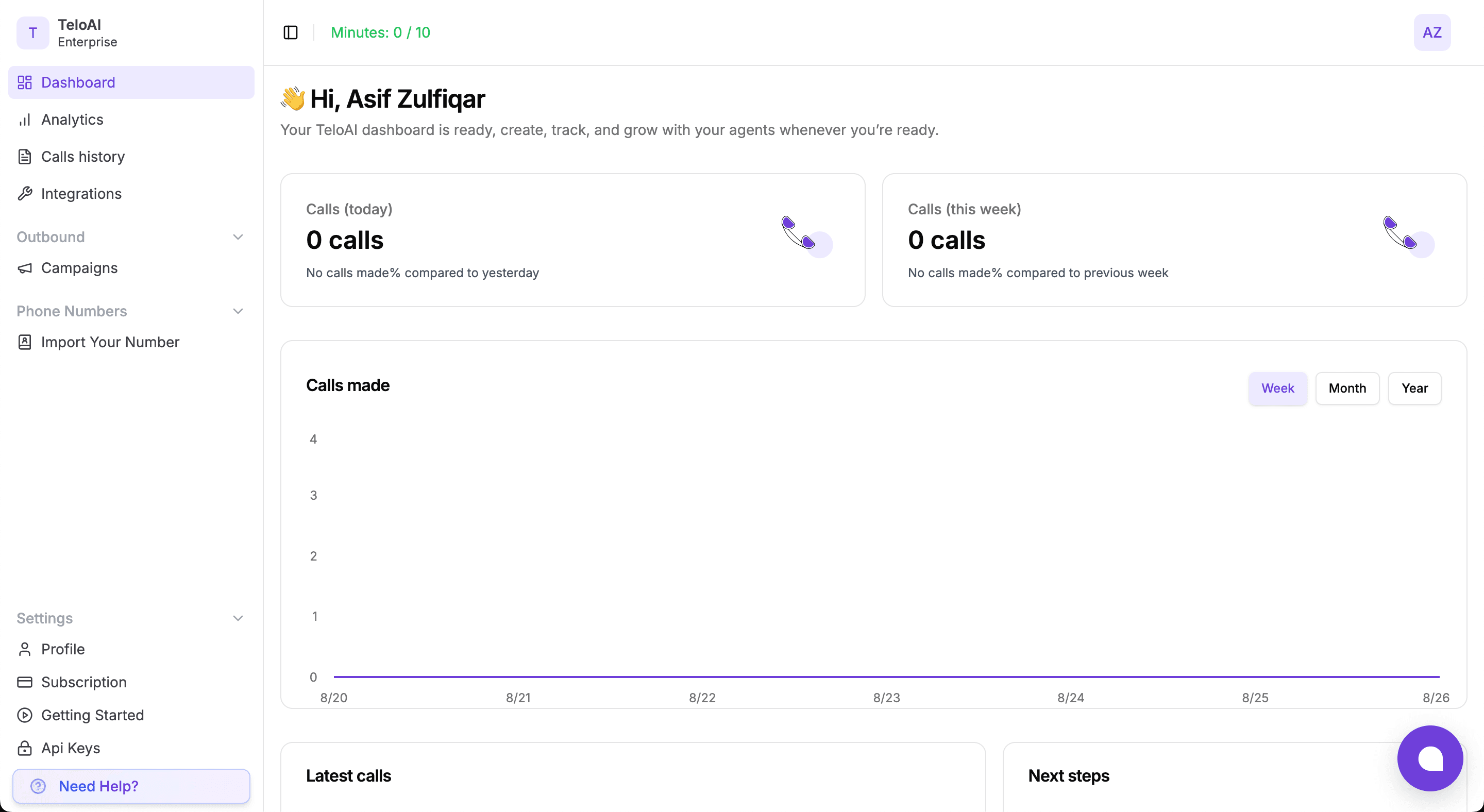Toggle the sidebar collapse icon
Viewport: 1484px width, 812px height.
pos(290,32)
